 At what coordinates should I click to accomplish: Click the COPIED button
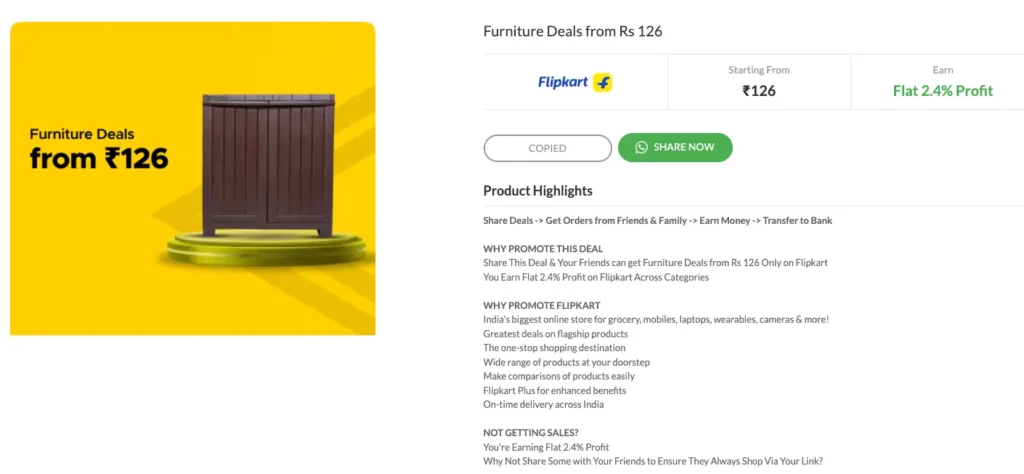[x=547, y=148]
